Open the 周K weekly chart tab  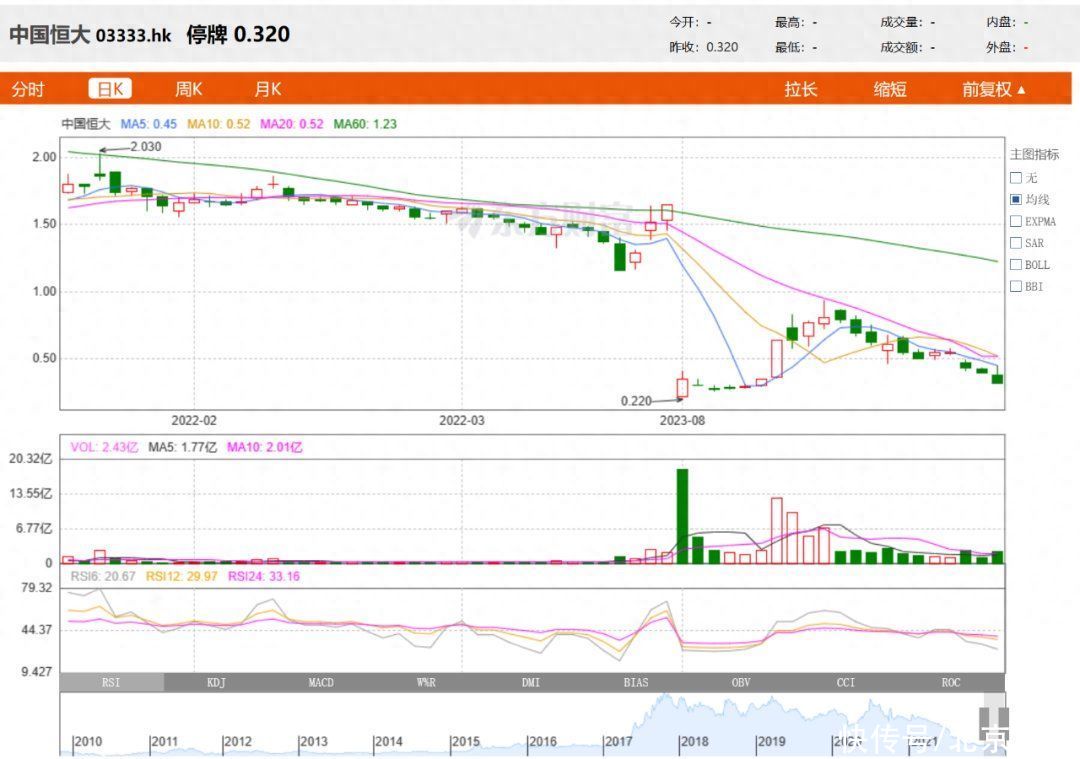[189, 90]
